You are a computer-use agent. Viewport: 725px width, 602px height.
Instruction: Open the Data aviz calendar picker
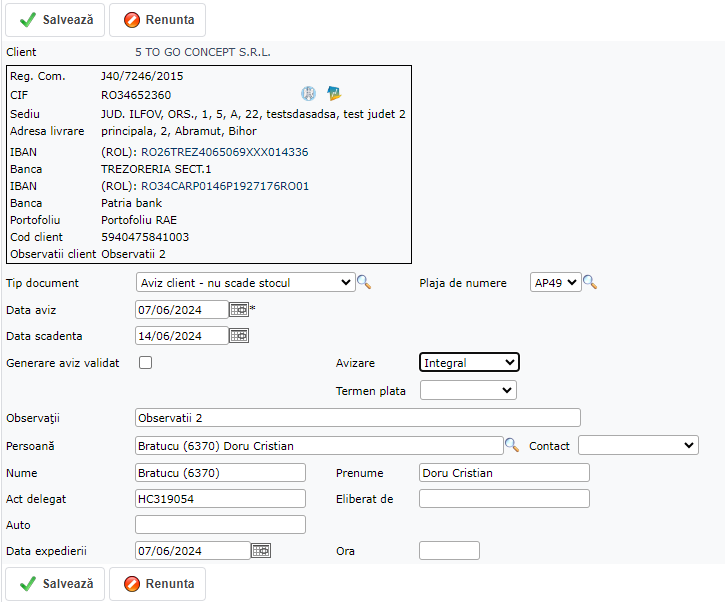tap(239, 310)
